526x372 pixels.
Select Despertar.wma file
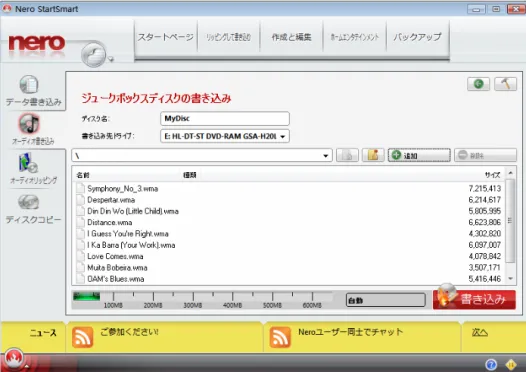(x=111, y=200)
